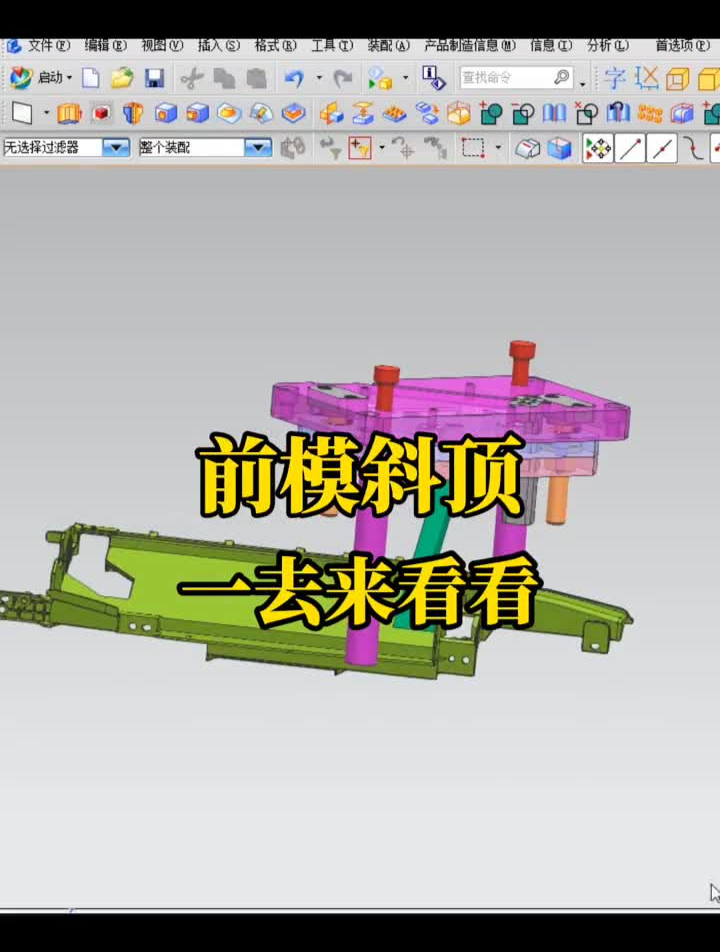Switch to wireframe box display icon
The height and width of the screenshot is (952, 720).
tap(678, 79)
